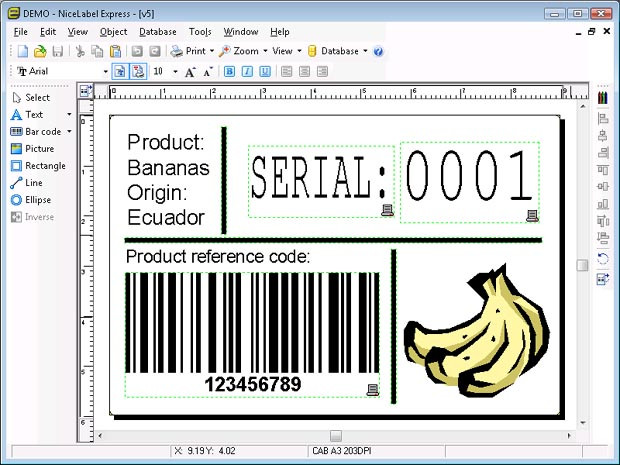
Task: Open an existing label file
Action: click(x=40, y=51)
